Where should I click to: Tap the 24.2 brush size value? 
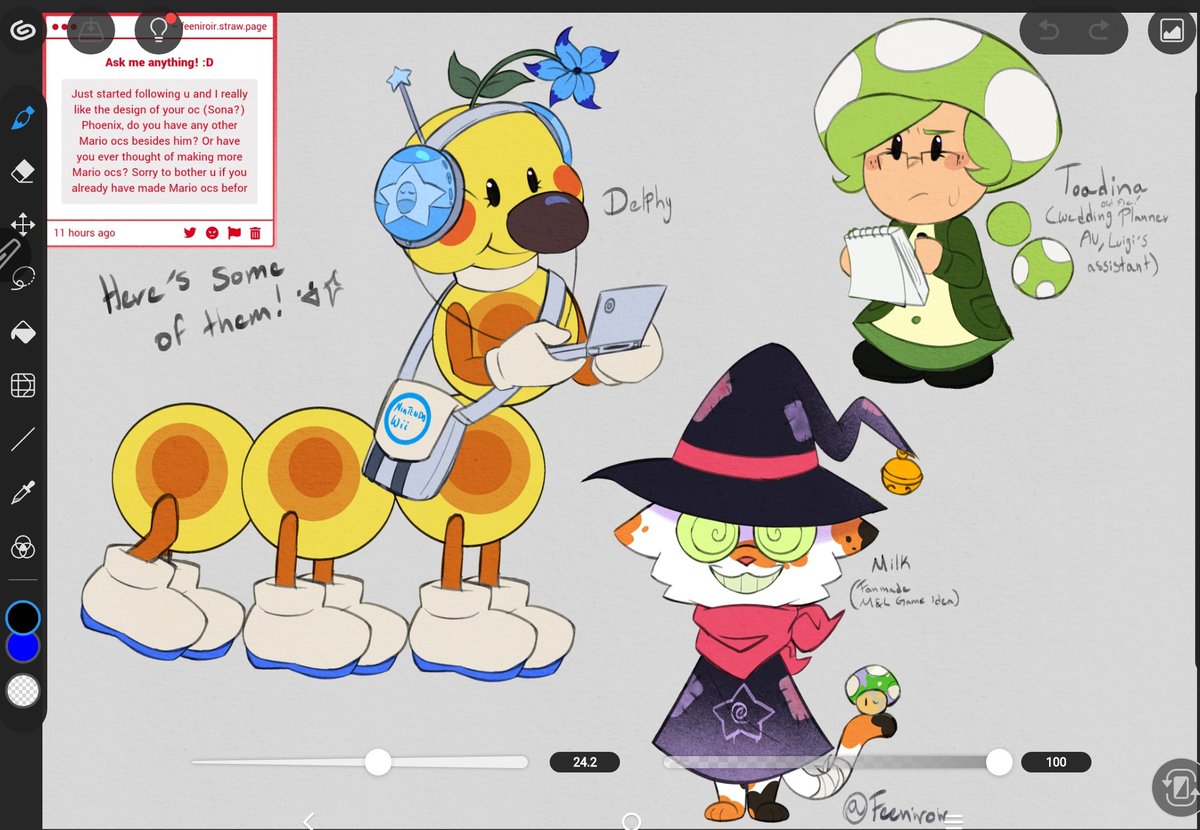[x=585, y=762]
